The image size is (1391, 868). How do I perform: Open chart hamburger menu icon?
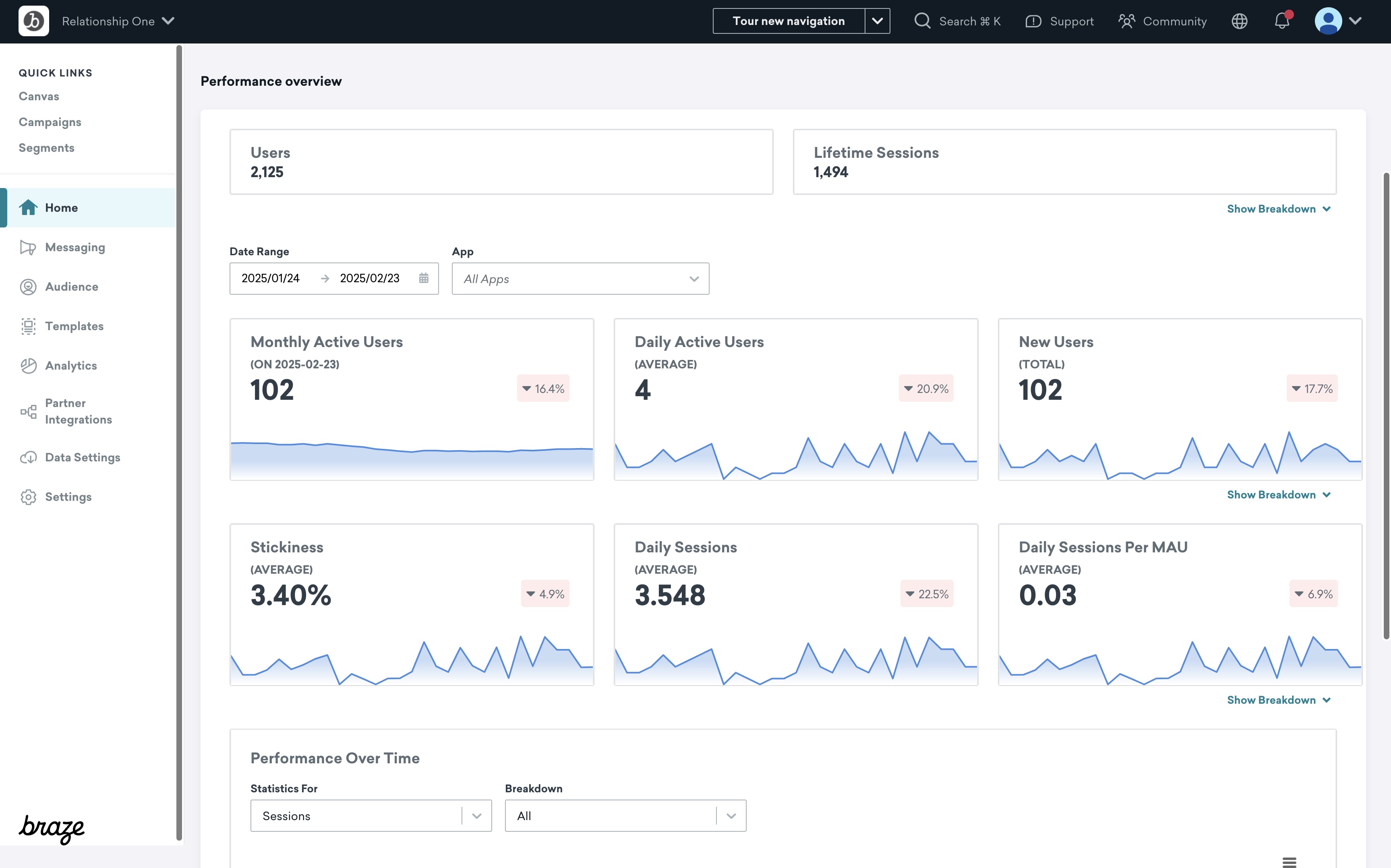point(1289,862)
